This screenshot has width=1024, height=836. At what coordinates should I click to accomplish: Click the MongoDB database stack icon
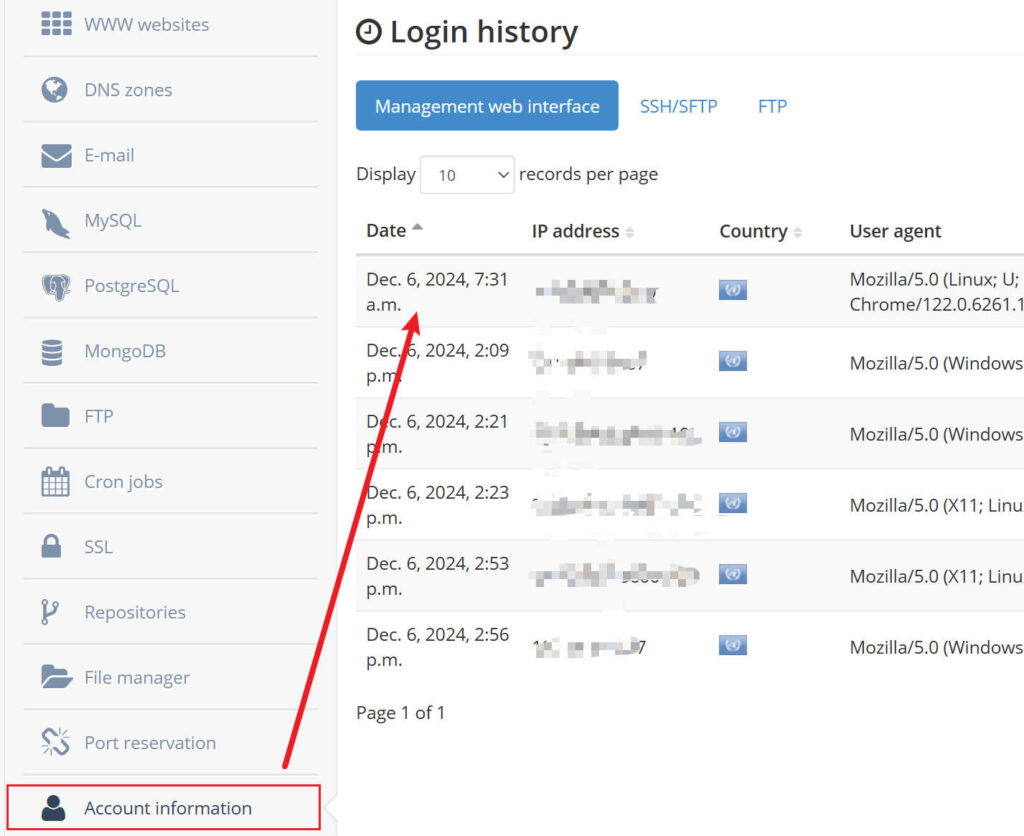[52, 352]
